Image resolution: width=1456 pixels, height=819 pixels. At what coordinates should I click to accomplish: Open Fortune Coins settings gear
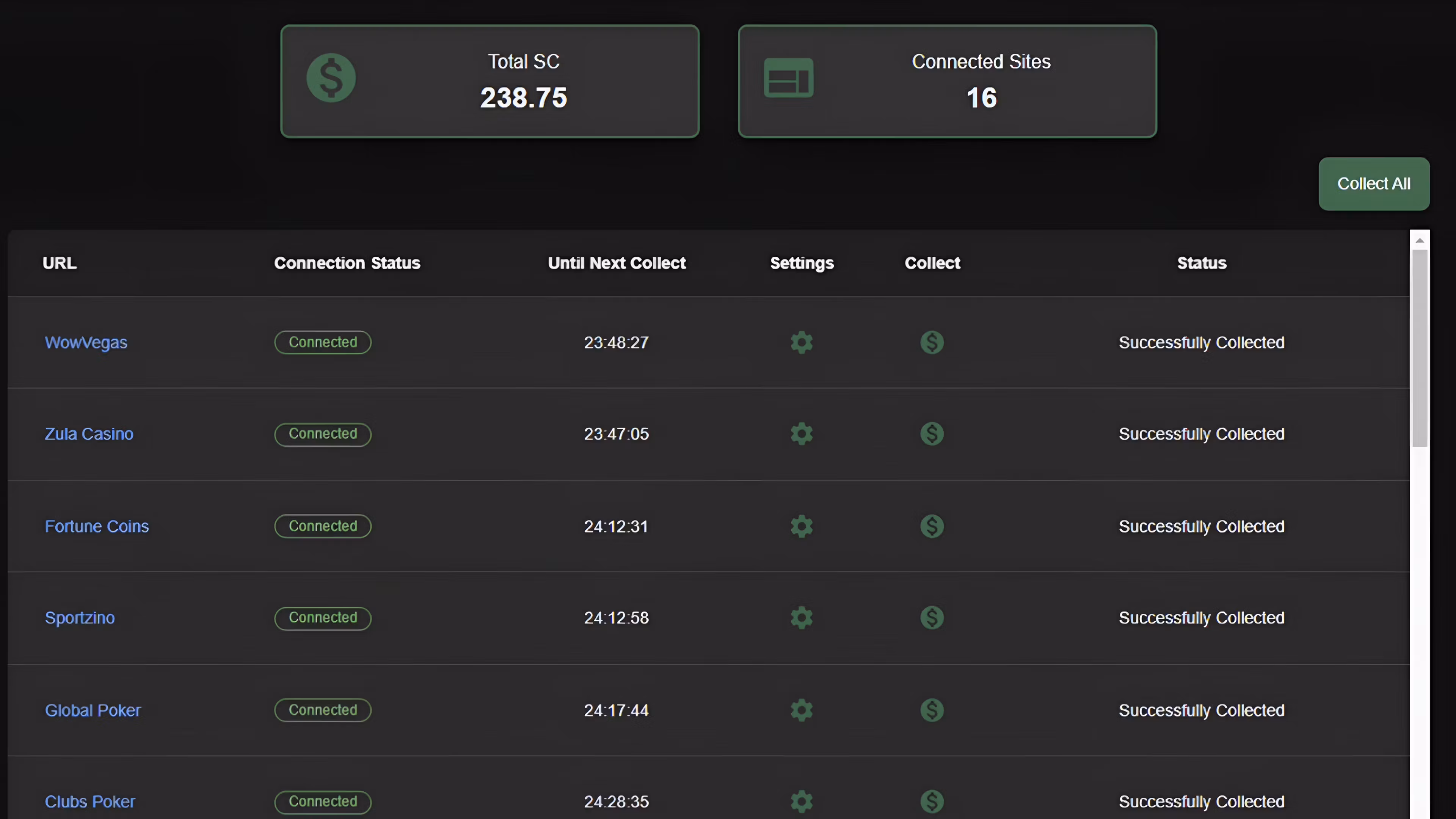coord(801,526)
